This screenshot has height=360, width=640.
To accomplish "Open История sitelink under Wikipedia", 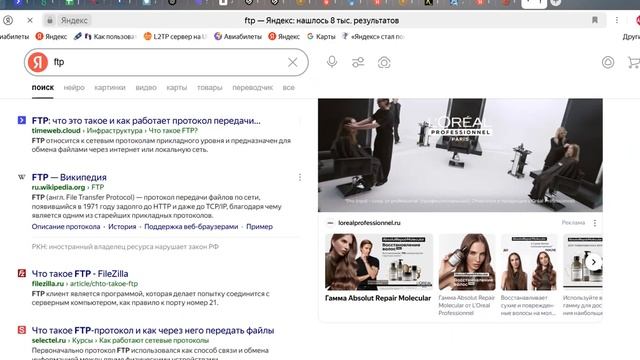I will (122, 227).
